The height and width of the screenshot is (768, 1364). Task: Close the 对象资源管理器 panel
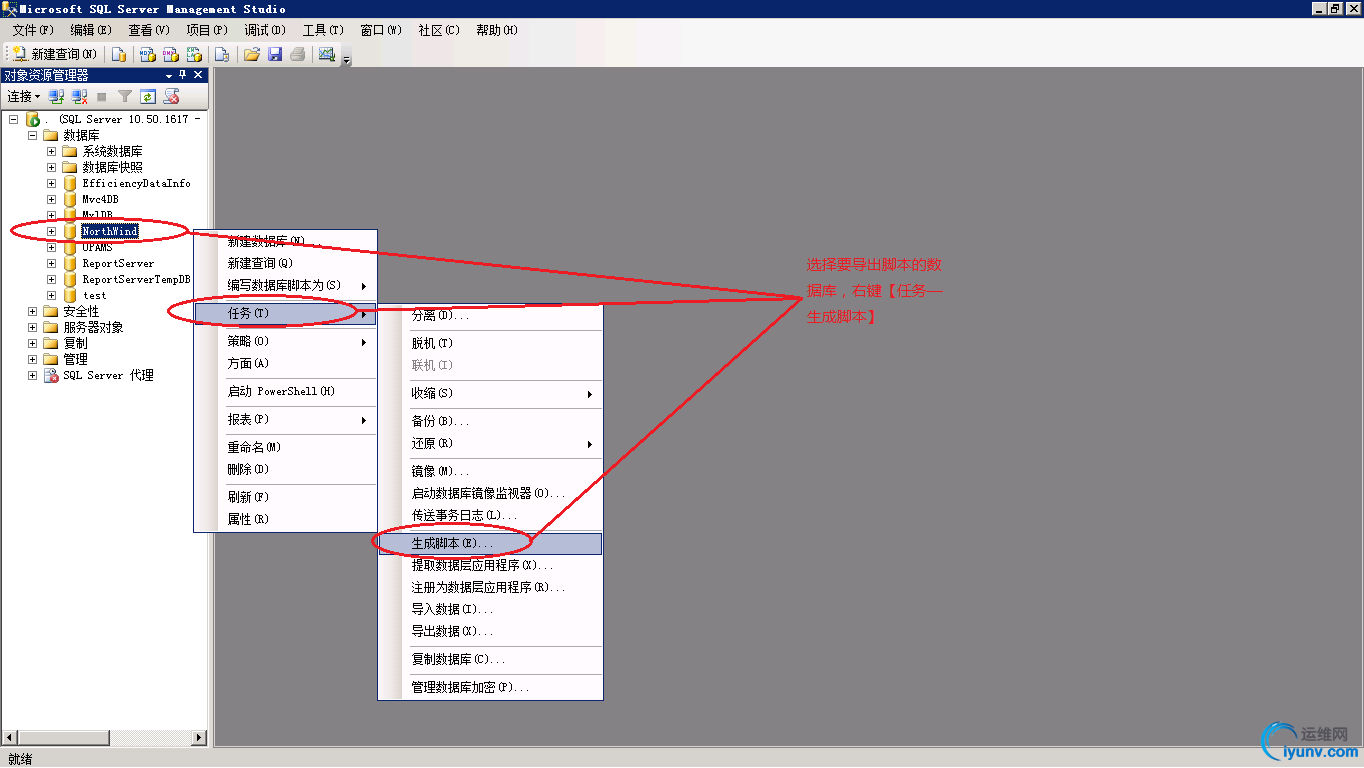click(x=198, y=75)
